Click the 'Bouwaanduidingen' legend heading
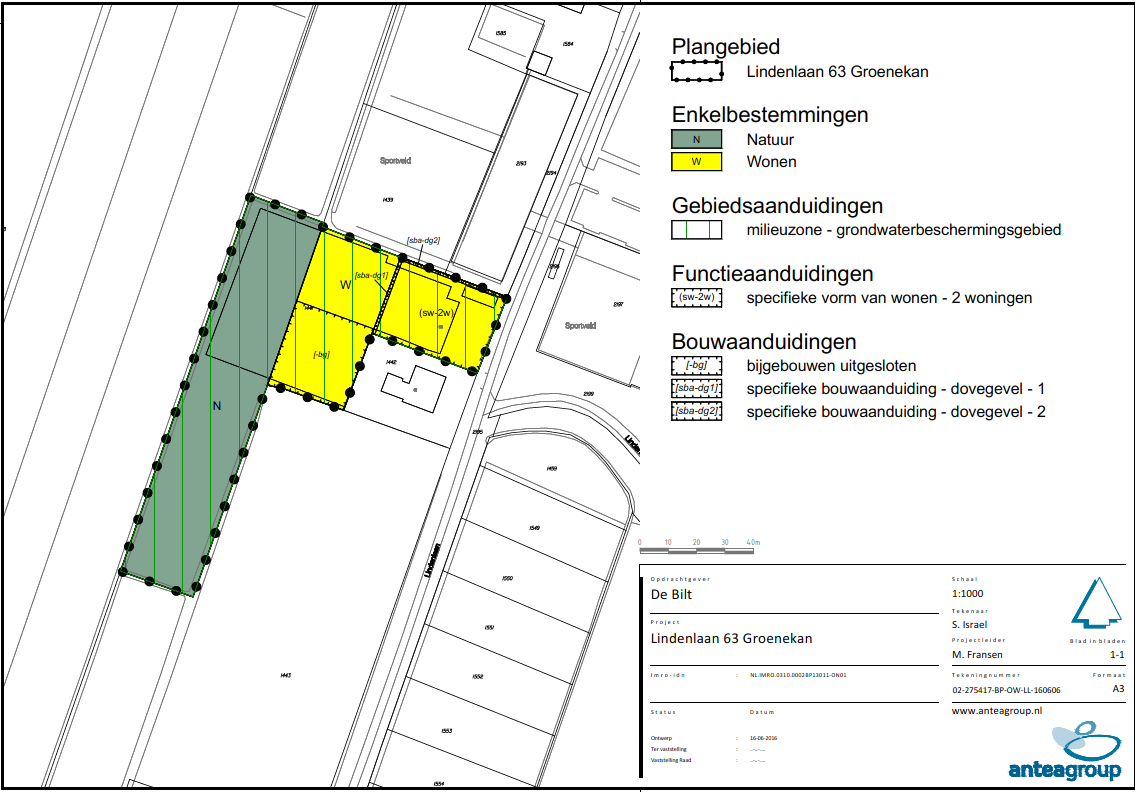1135x792 pixels. [764, 342]
